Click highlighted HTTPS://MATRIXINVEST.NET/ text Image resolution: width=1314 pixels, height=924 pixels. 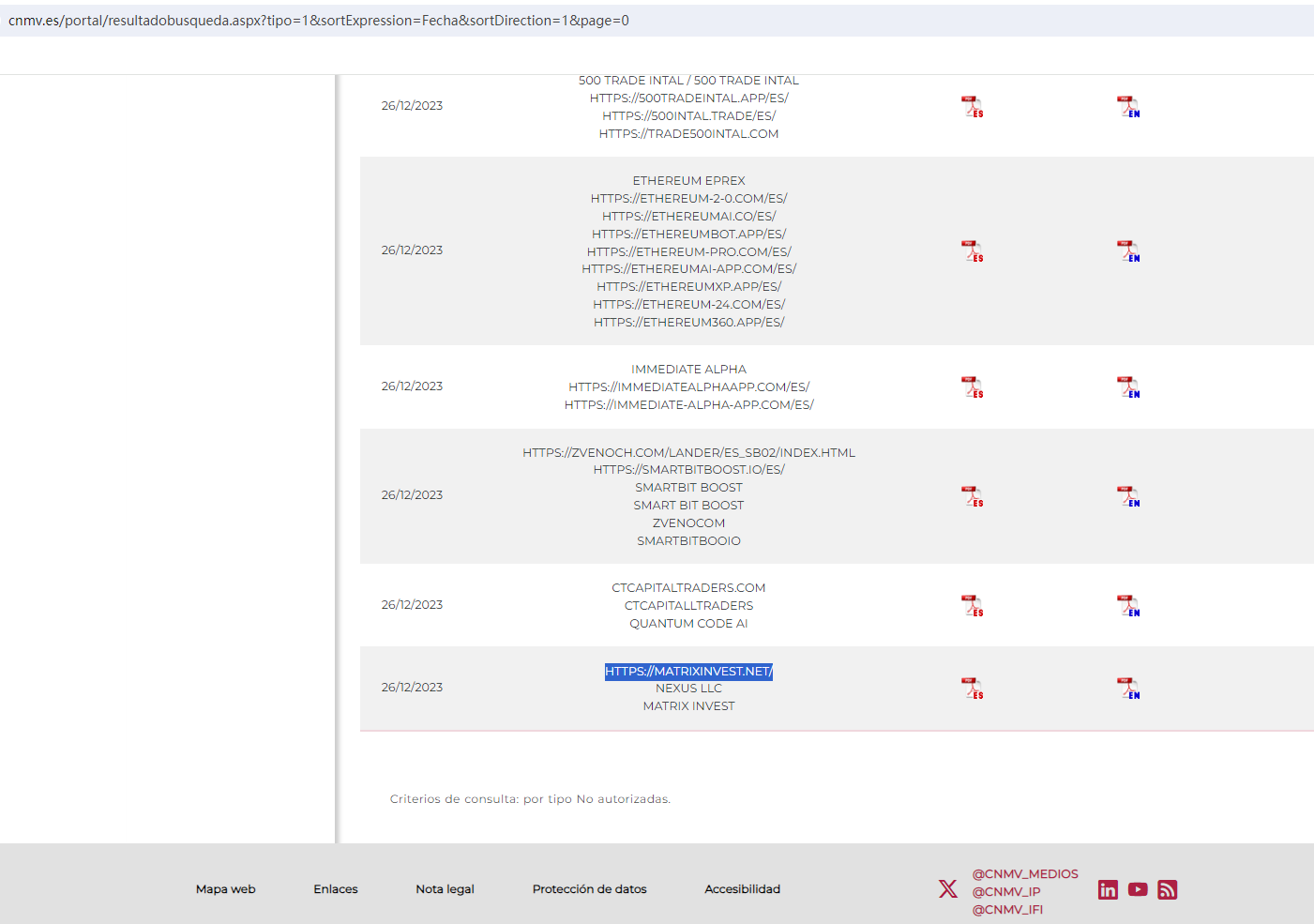[688, 672]
